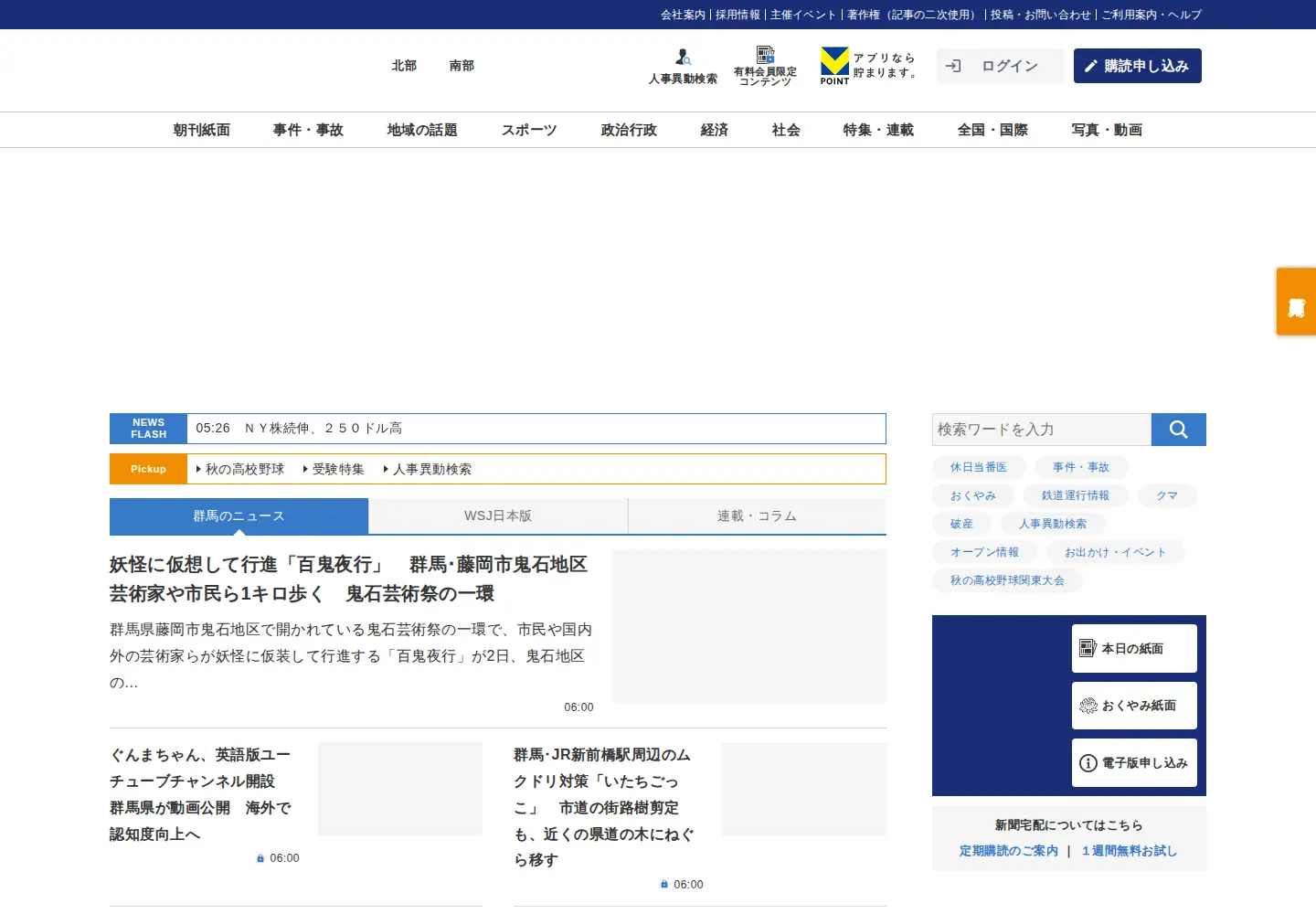Viewport: 1316px width, 914px height.
Task: Select the 人事異動検索 keyword tag
Action: (x=1053, y=524)
